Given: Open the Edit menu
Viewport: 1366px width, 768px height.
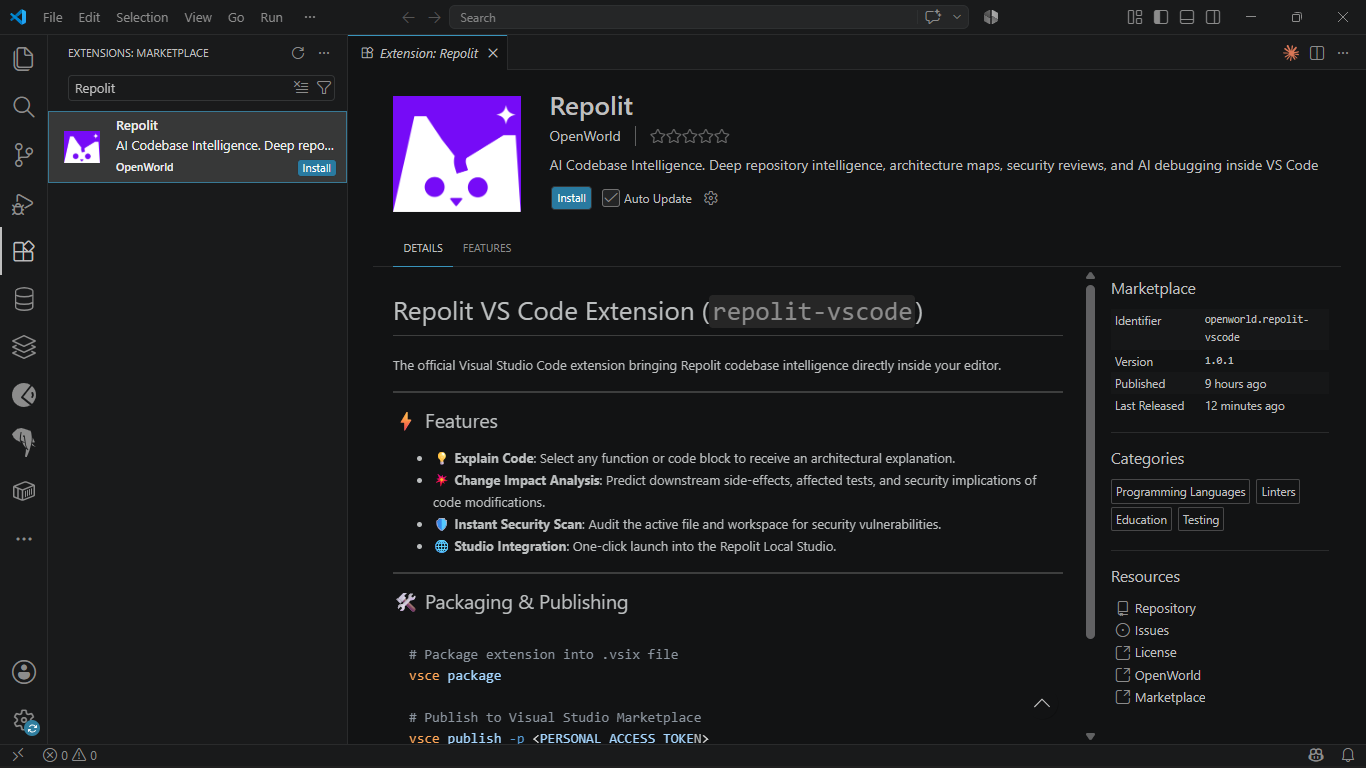Looking at the screenshot, I should click(89, 17).
